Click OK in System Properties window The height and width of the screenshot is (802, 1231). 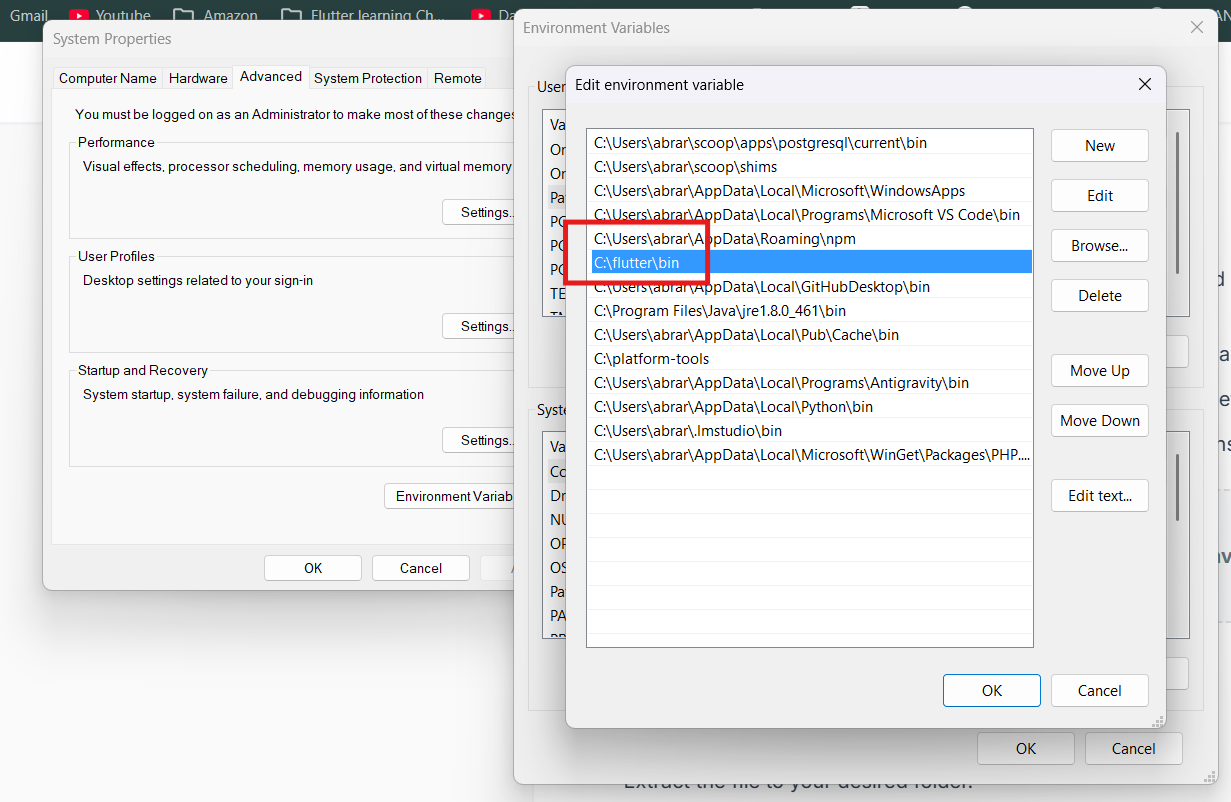(x=313, y=568)
